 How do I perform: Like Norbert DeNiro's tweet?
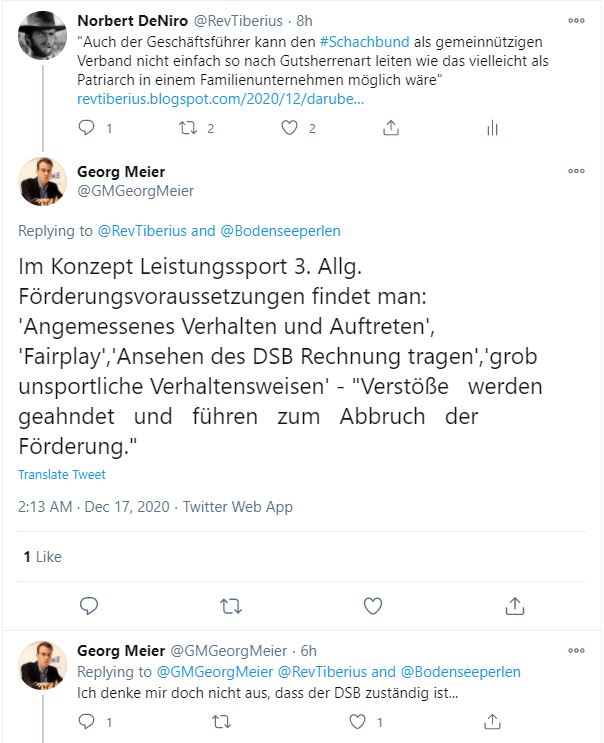tap(289, 127)
